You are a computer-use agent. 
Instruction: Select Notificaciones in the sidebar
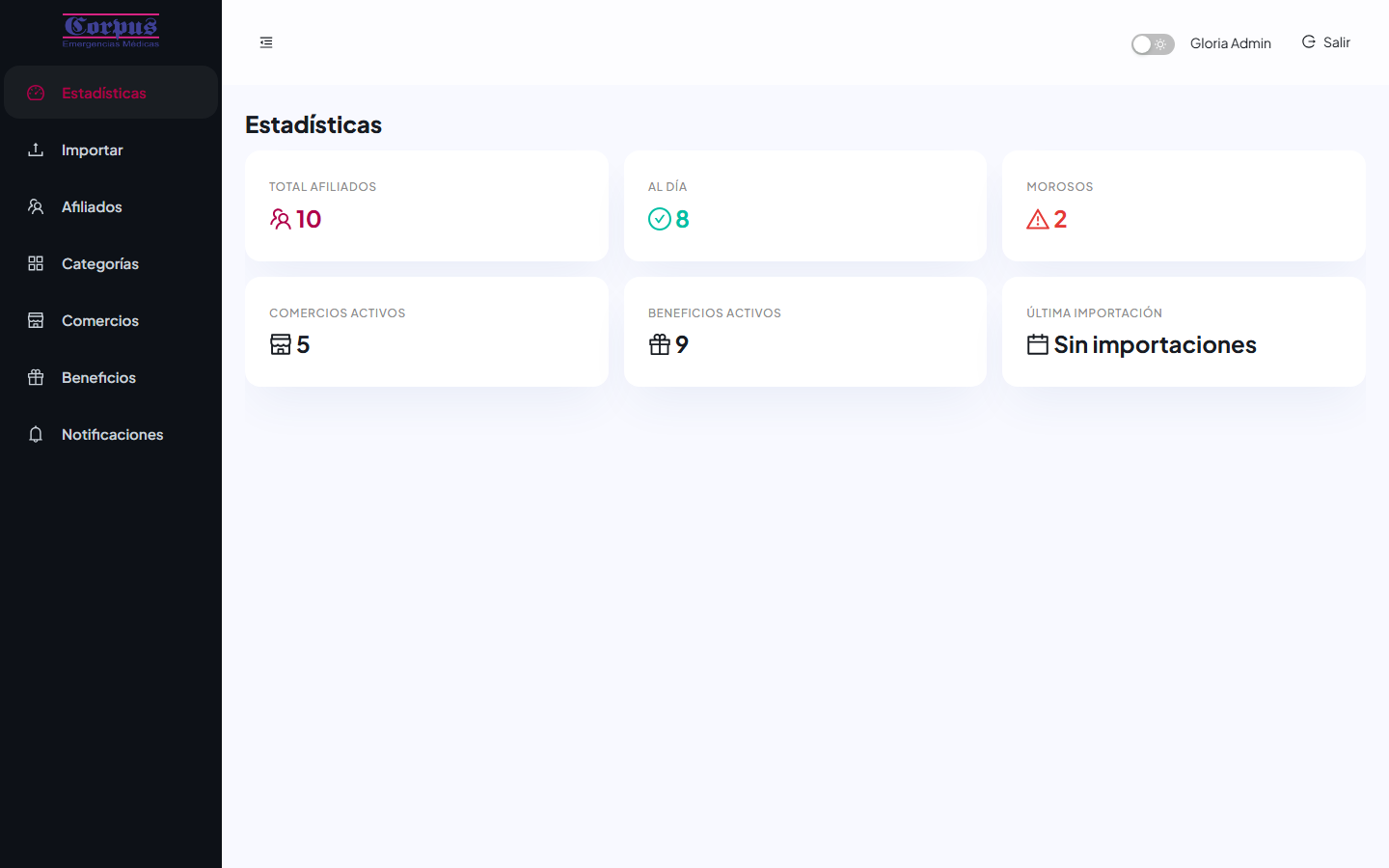tap(111, 434)
